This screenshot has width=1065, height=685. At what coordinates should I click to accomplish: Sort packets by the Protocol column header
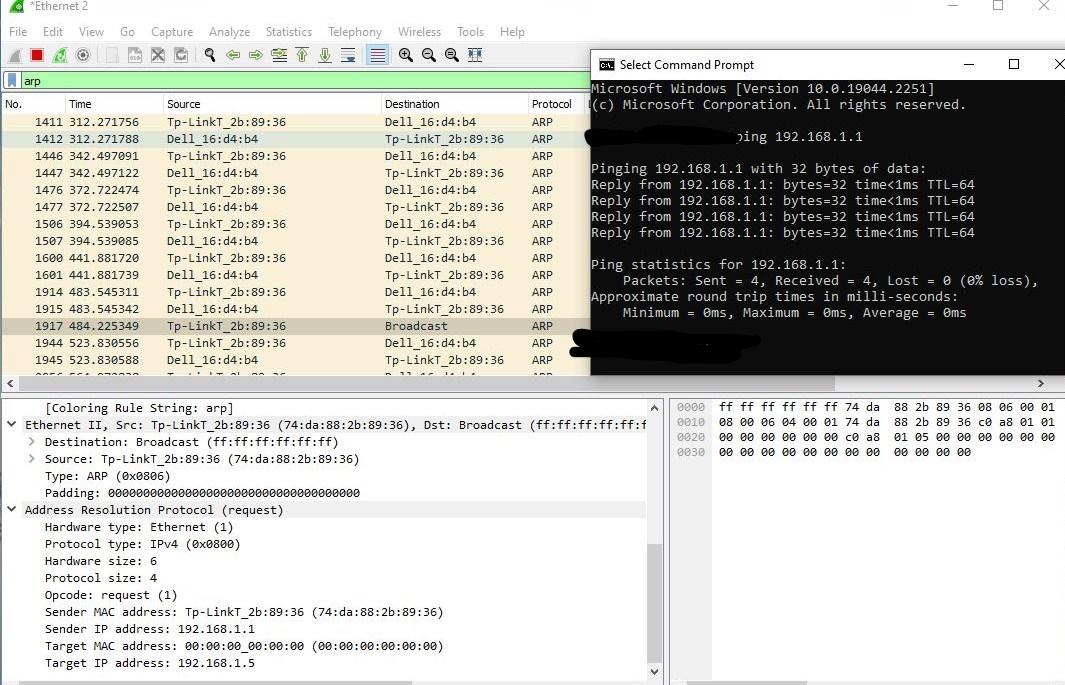coord(556,104)
